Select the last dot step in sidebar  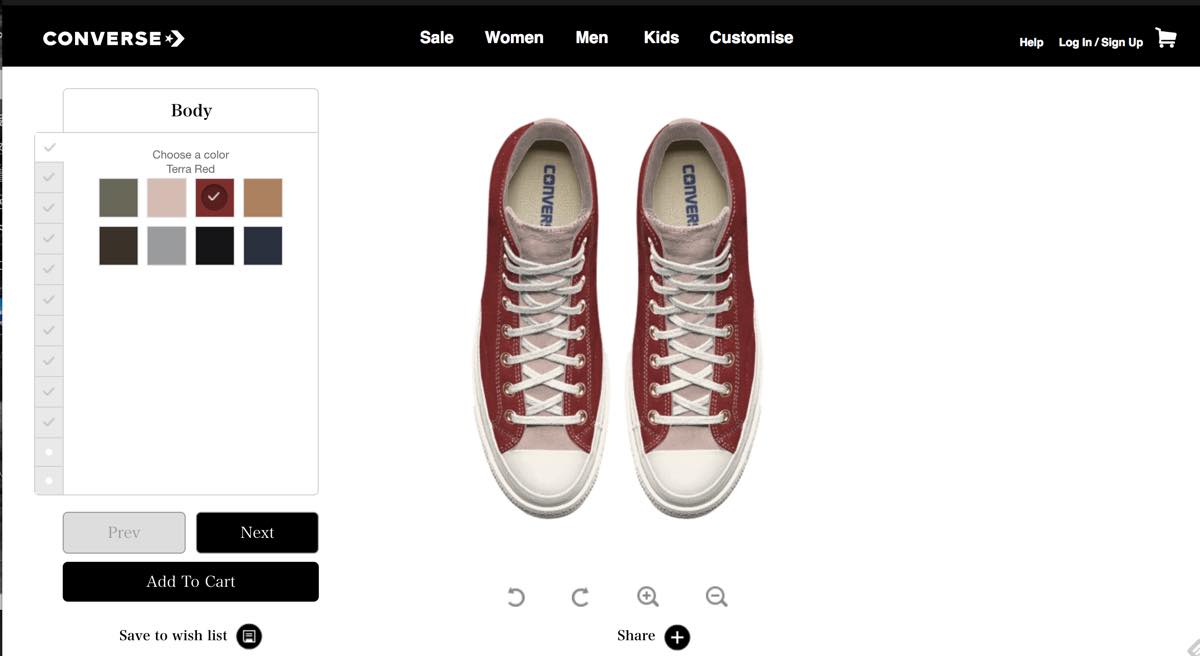click(49, 481)
